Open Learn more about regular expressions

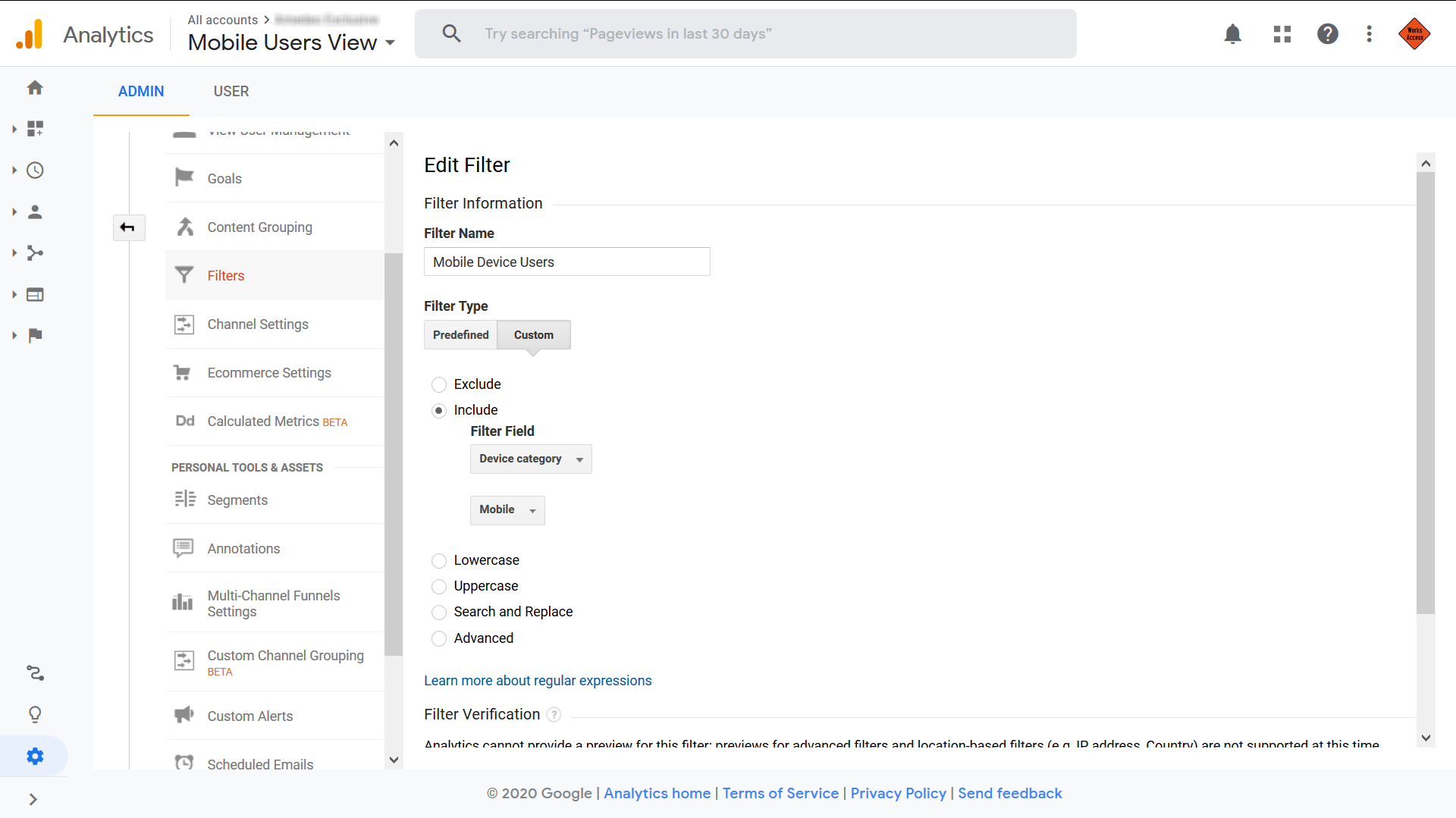point(538,680)
